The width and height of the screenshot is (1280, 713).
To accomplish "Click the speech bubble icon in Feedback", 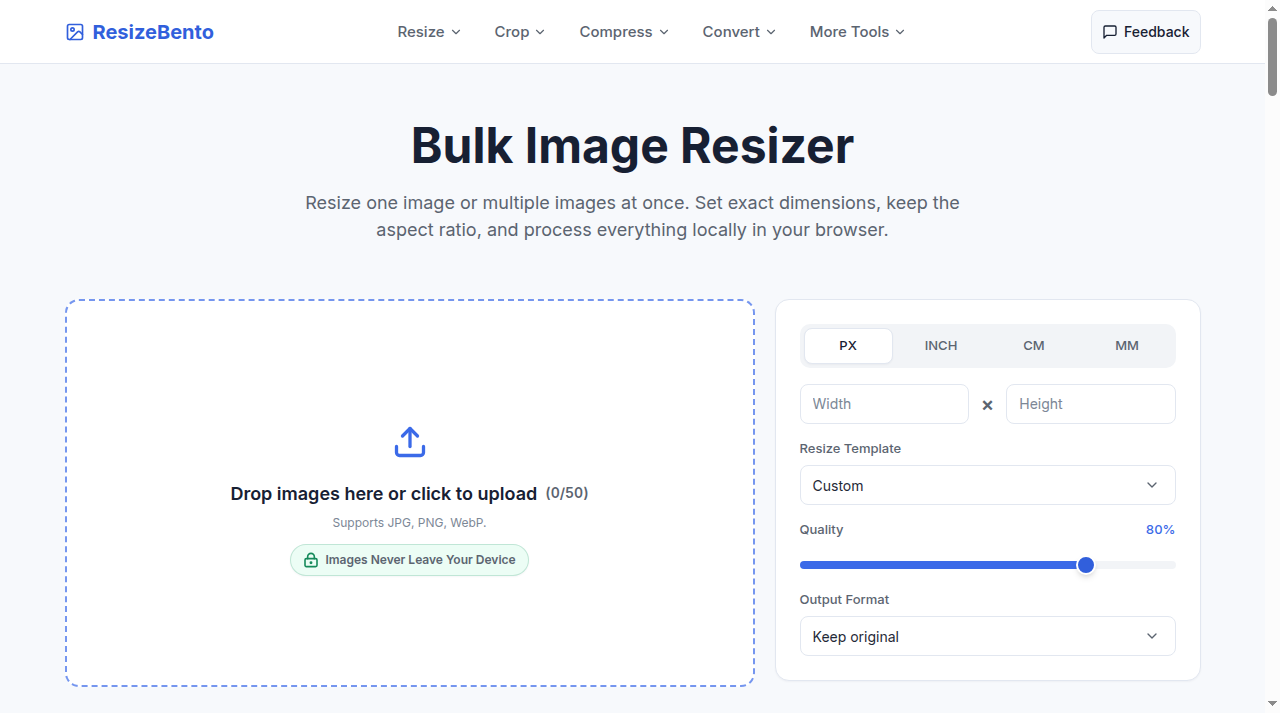I will click(1110, 32).
